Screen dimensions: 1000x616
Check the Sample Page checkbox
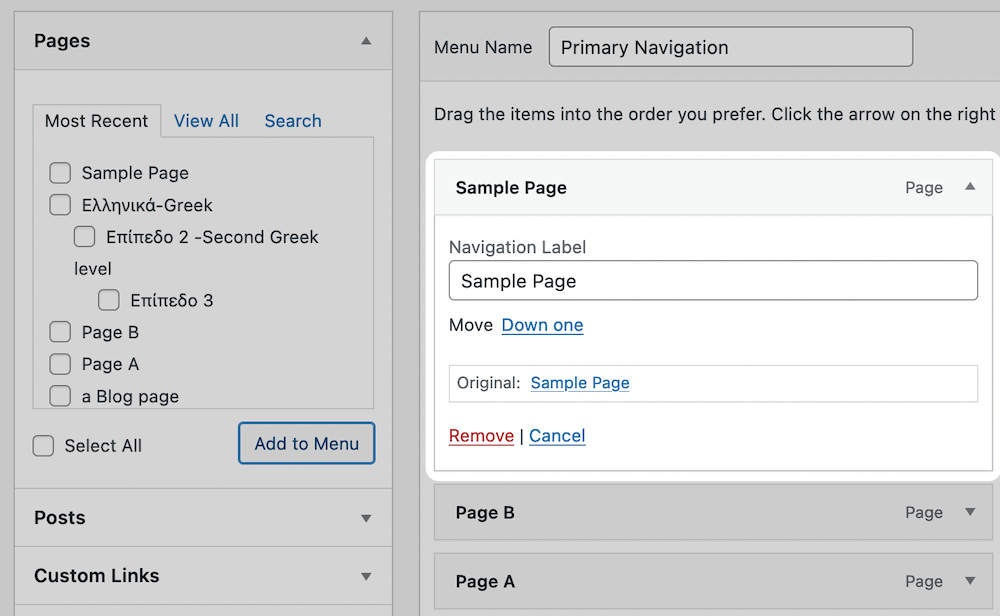click(60, 173)
